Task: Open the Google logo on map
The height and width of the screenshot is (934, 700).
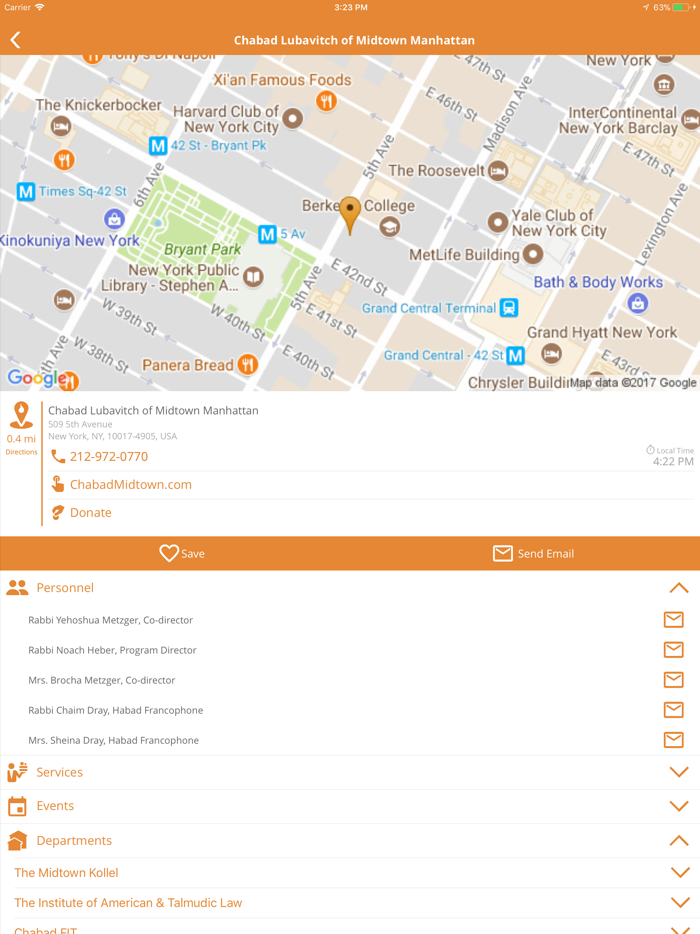Action: click(x=36, y=378)
